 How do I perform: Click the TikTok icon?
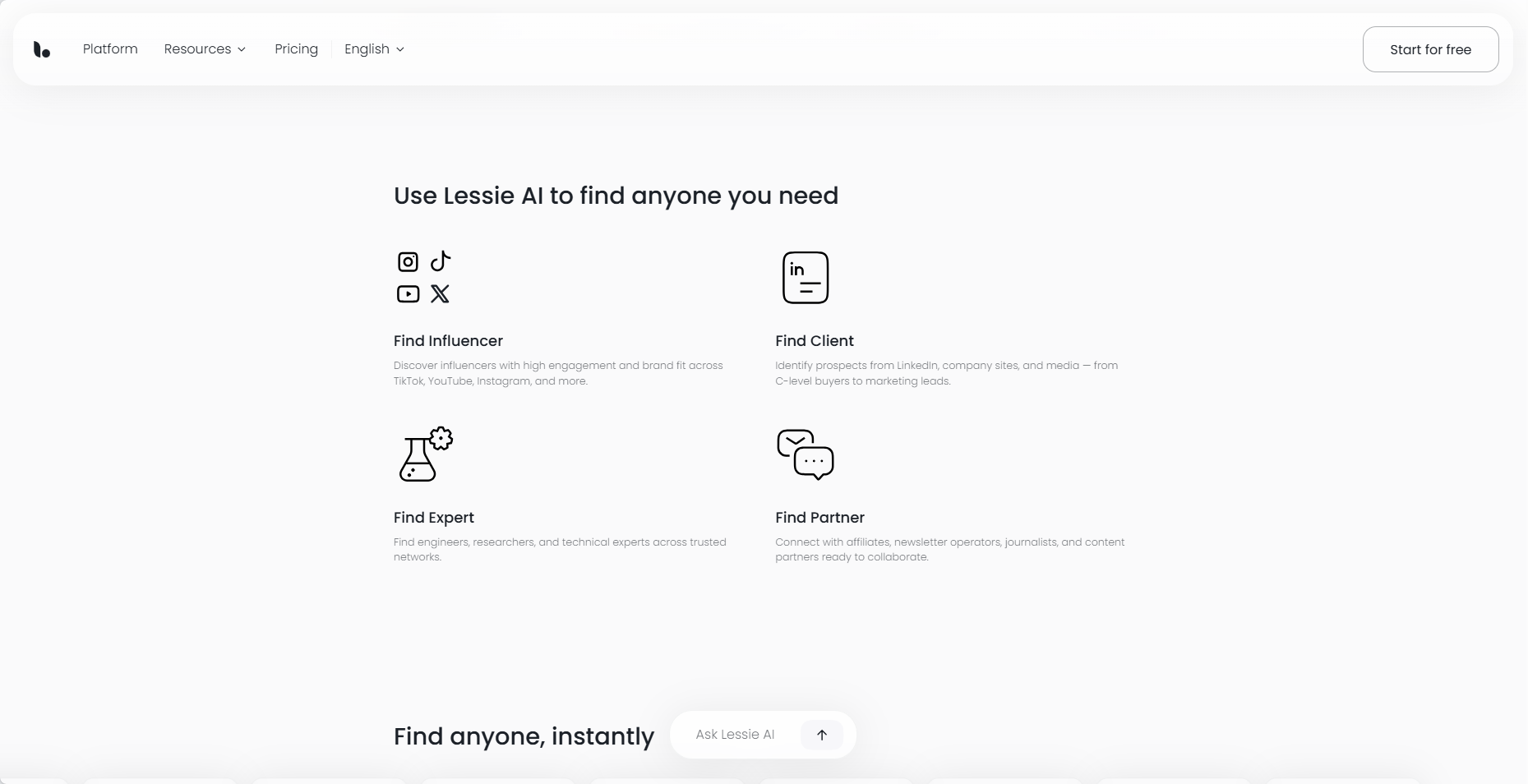point(441,261)
